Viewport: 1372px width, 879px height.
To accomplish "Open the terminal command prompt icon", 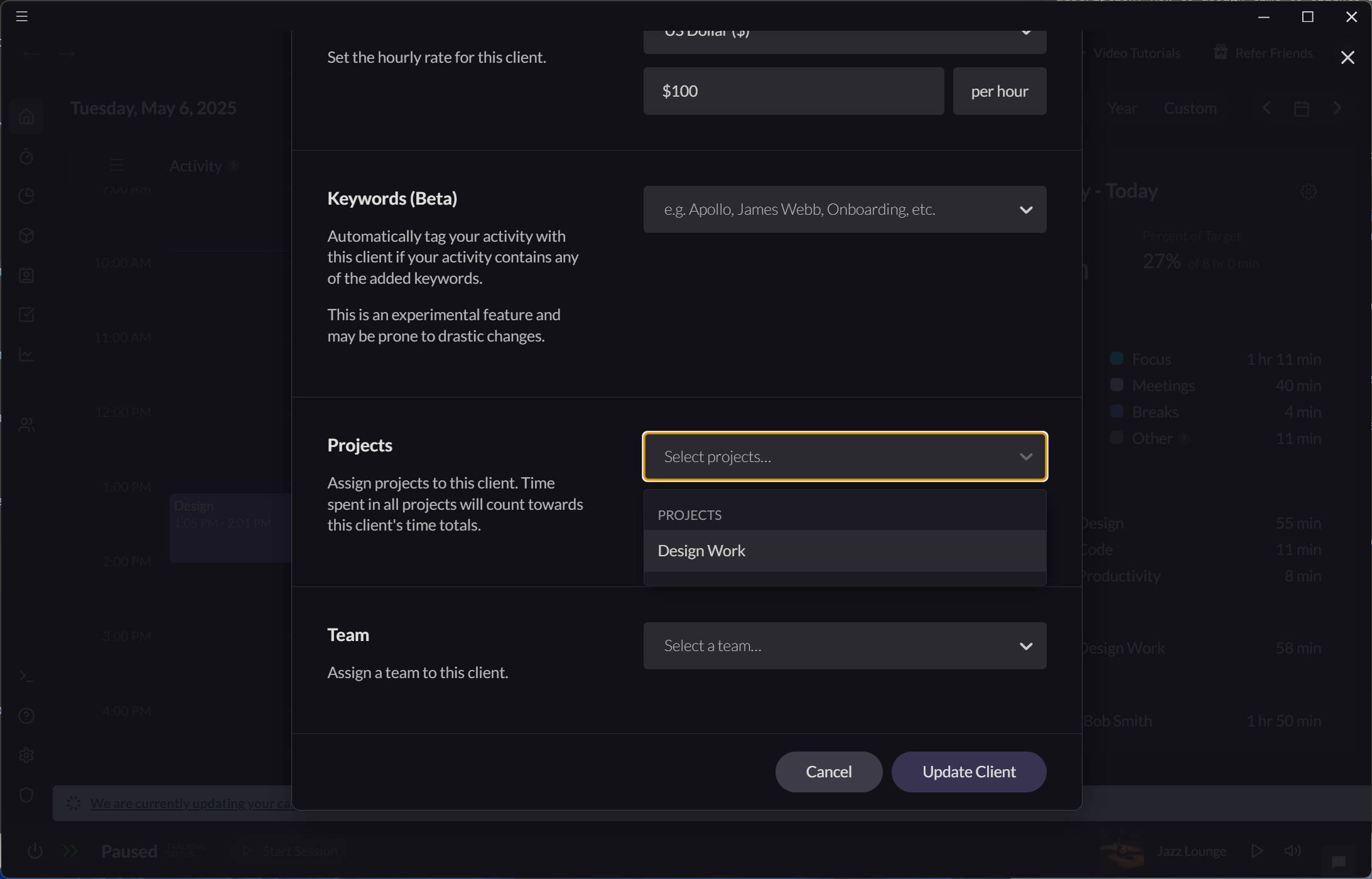I will (x=26, y=676).
